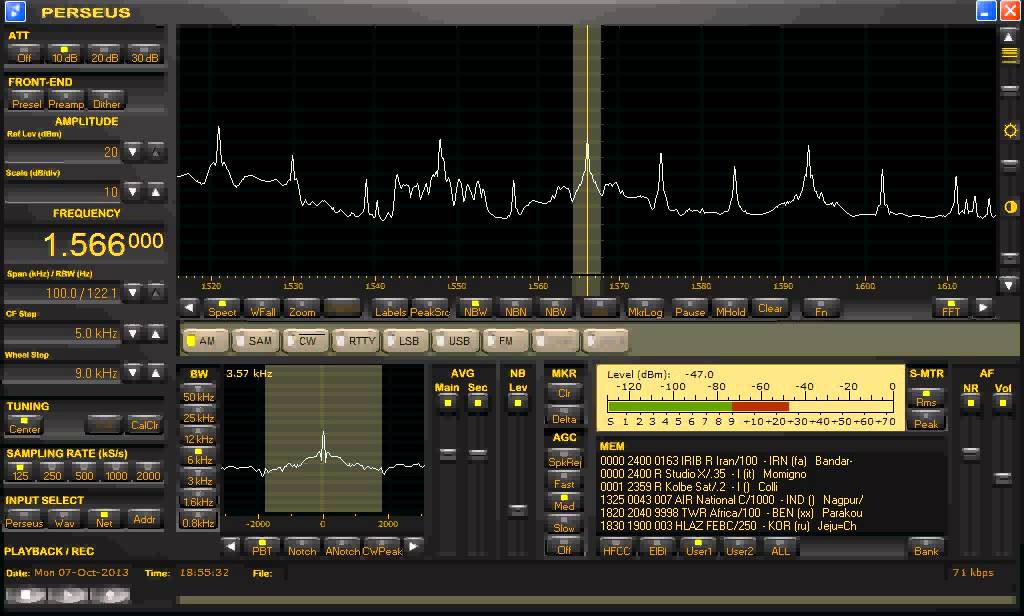
Task: Click the Zoom display button
Action: coord(302,308)
